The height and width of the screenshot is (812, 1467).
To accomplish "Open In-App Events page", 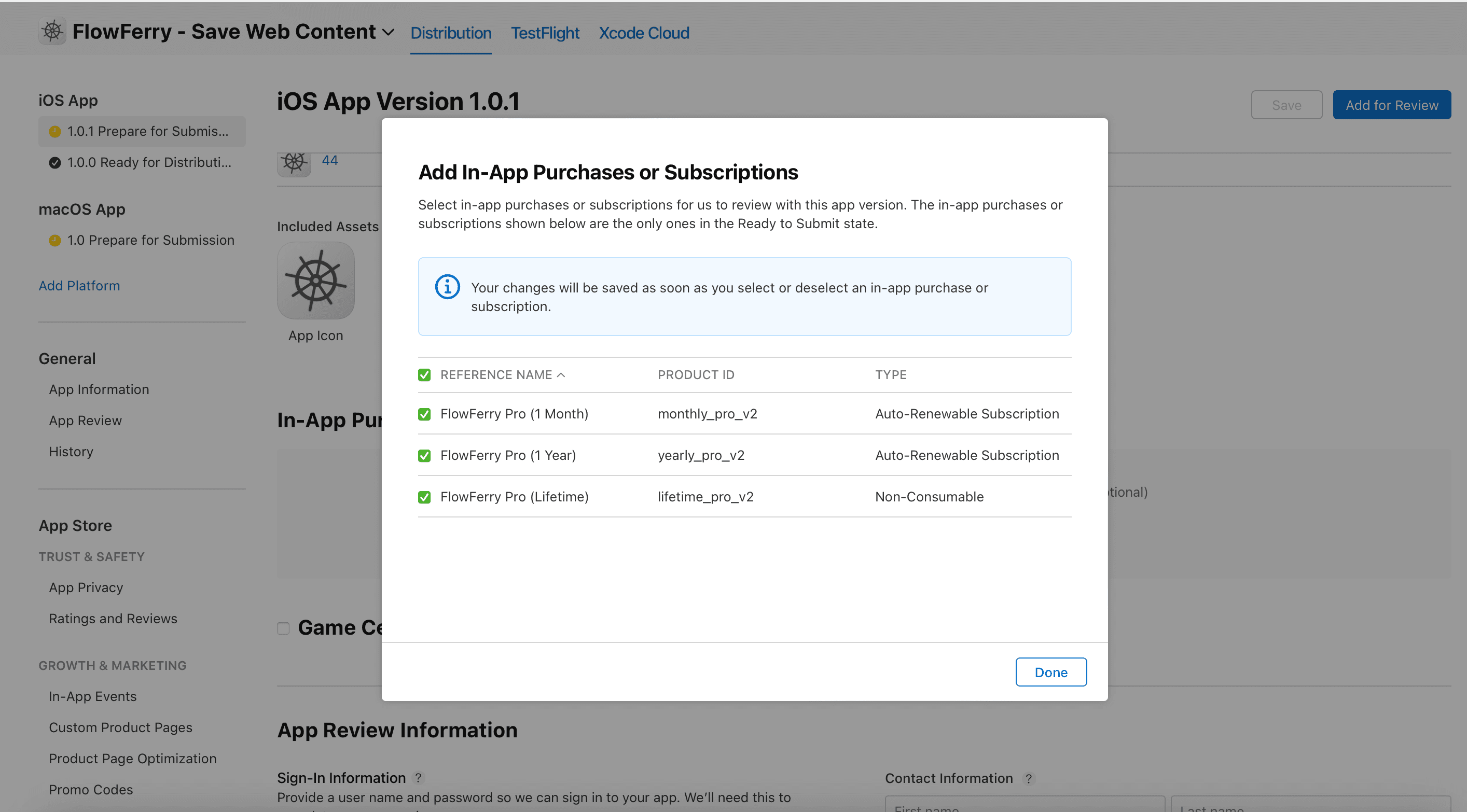I will tap(92, 696).
